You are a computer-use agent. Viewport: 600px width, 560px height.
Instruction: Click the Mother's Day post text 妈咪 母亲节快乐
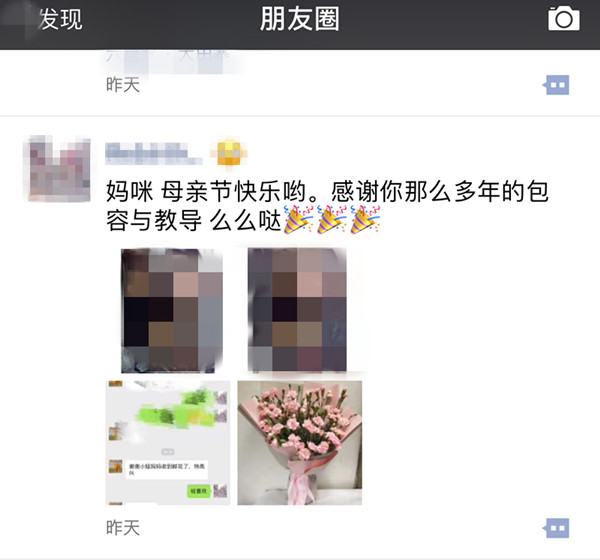(x=206, y=191)
